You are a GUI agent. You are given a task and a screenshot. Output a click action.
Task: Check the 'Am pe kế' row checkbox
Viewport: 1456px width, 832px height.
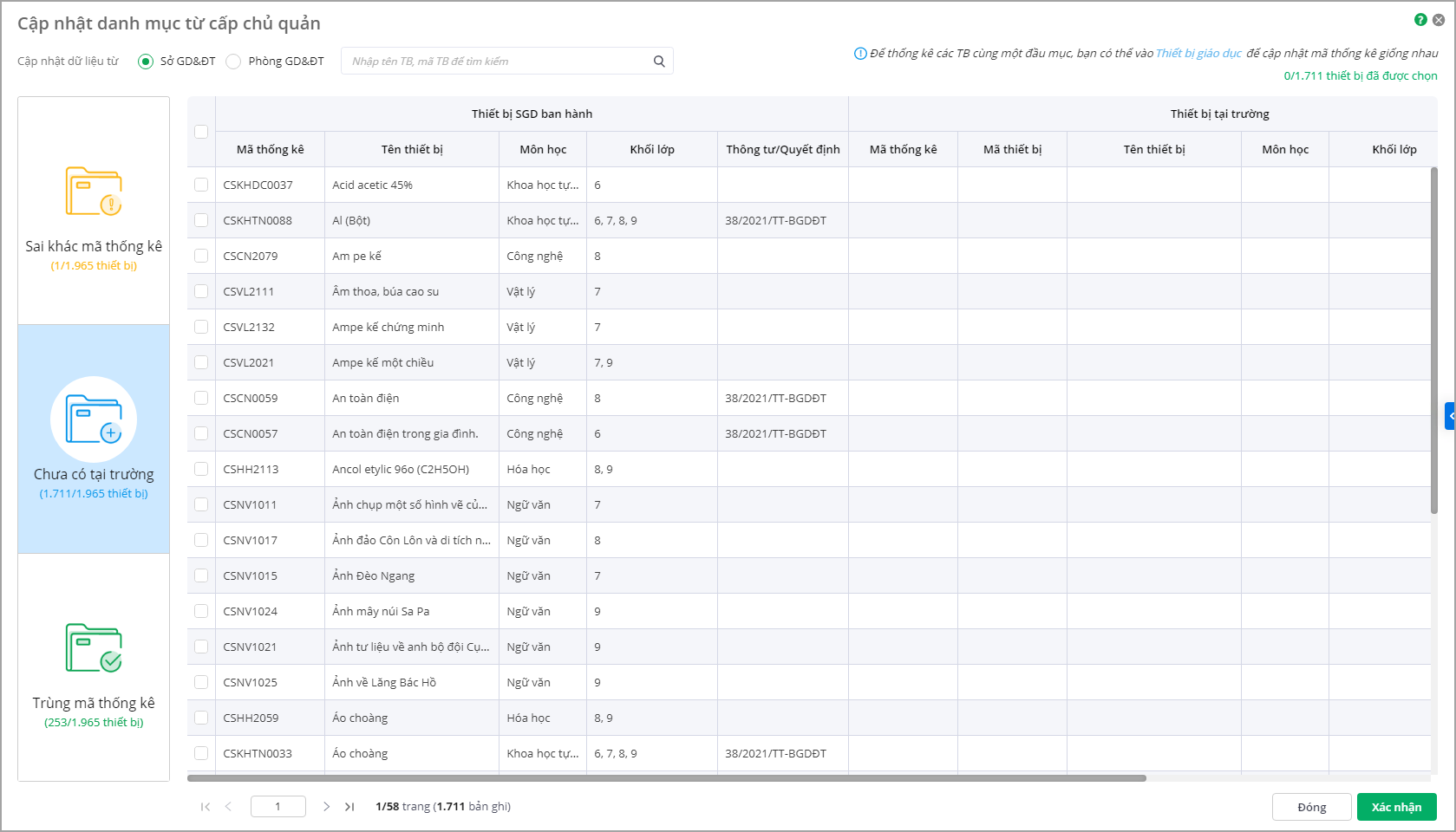[x=201, y=256]
